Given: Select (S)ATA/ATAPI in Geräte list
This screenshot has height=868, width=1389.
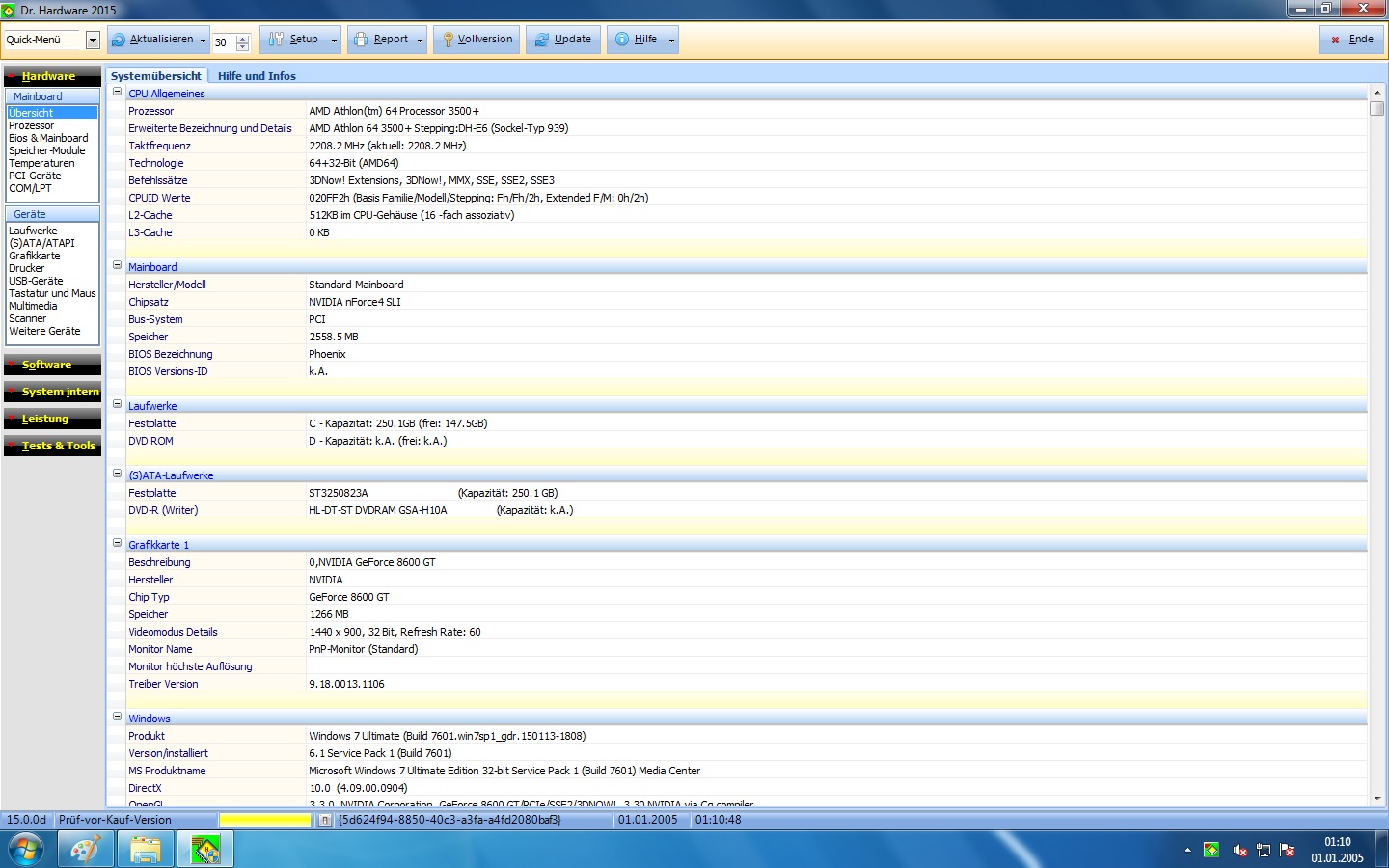Looking at the screenshot, I should tap(41, 243).
